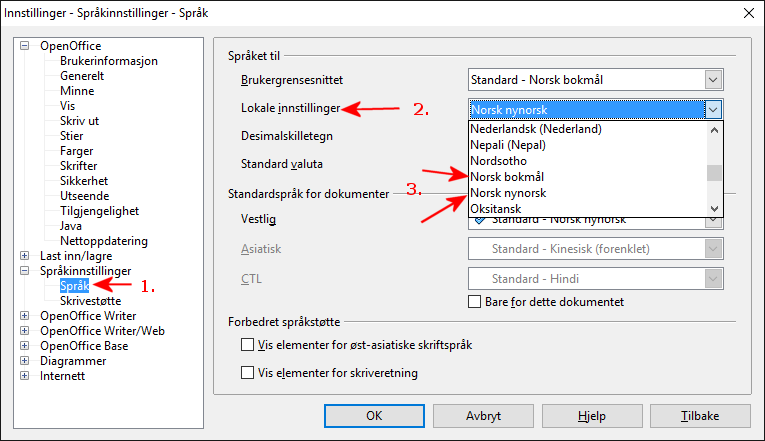Screen dimensions: 765x441
Task: Click the locale list scrollbar down arrow
Action: tap(714, 209)
